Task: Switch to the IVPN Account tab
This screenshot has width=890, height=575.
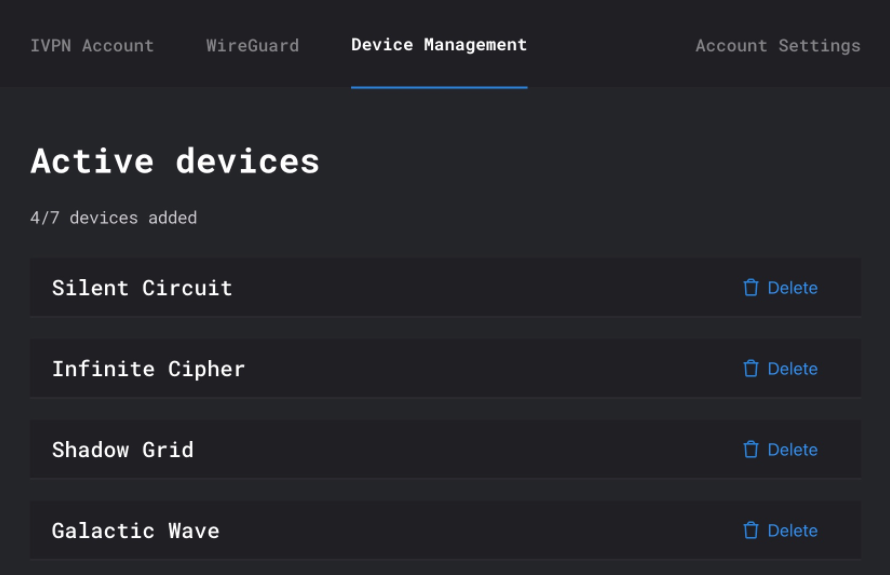Action: click(92, 45)
